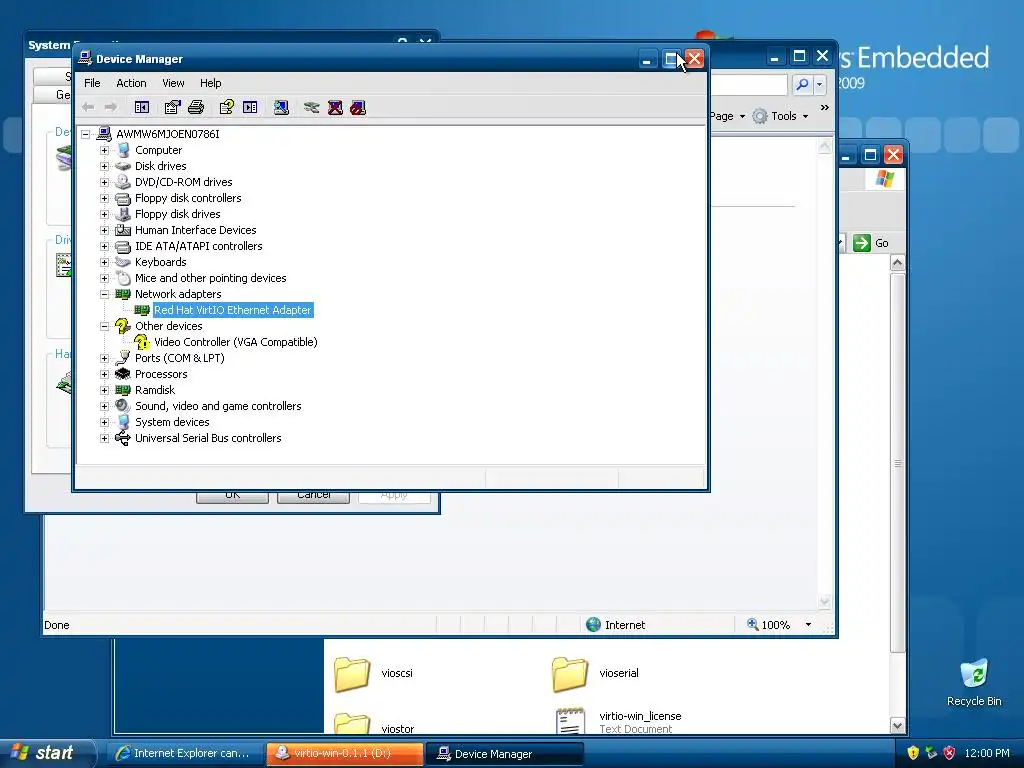Show more Internet Explorer toolbar commands chevron
1024x768 pixels.
coord(824,108)
